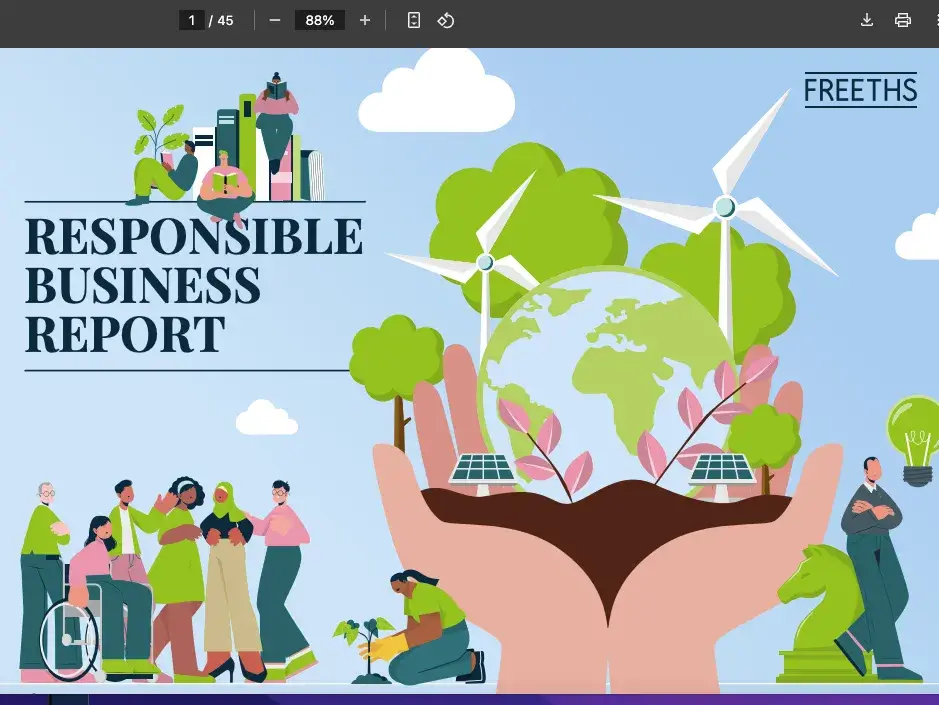Click the FREETHS logo

860,90
